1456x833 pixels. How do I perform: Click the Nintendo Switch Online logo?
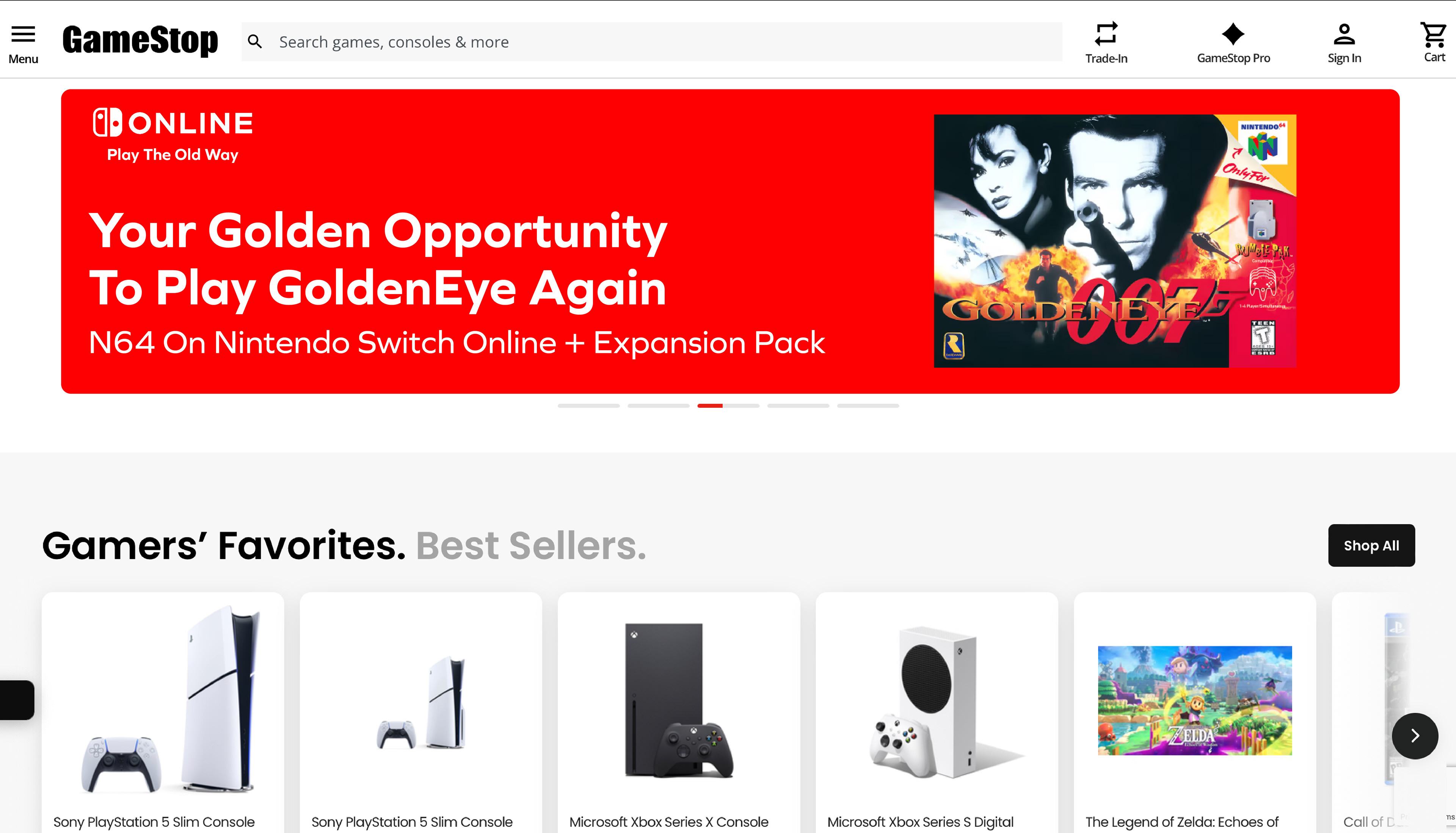pos(173,122)
